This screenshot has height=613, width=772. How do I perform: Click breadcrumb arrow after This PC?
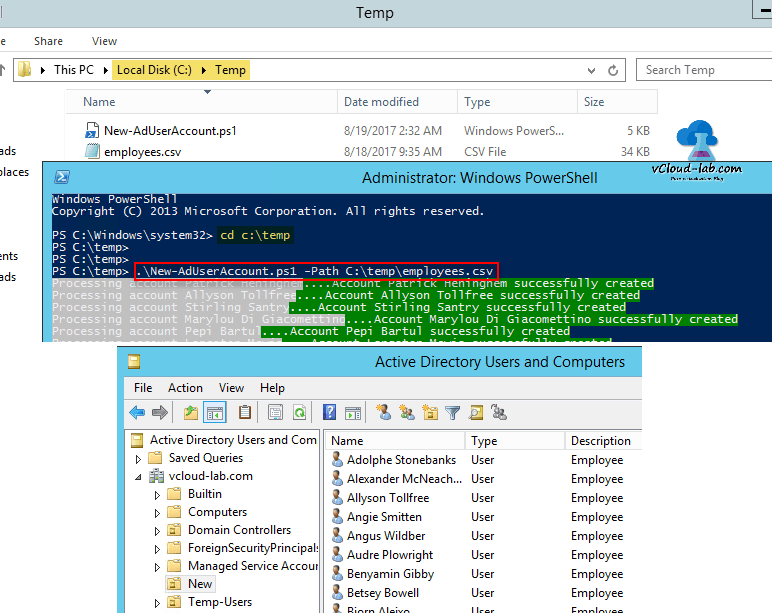pos(105,70)
